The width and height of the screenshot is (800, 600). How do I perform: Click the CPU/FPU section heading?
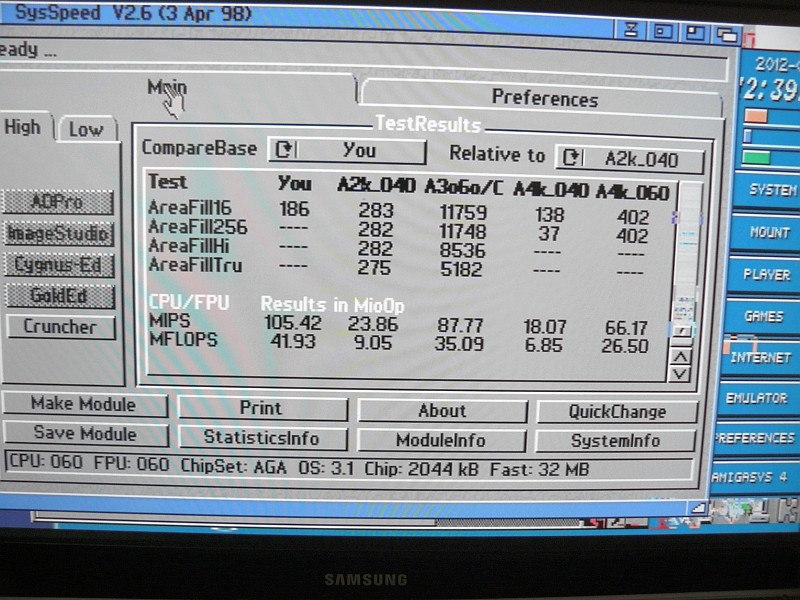click(189, 303)
